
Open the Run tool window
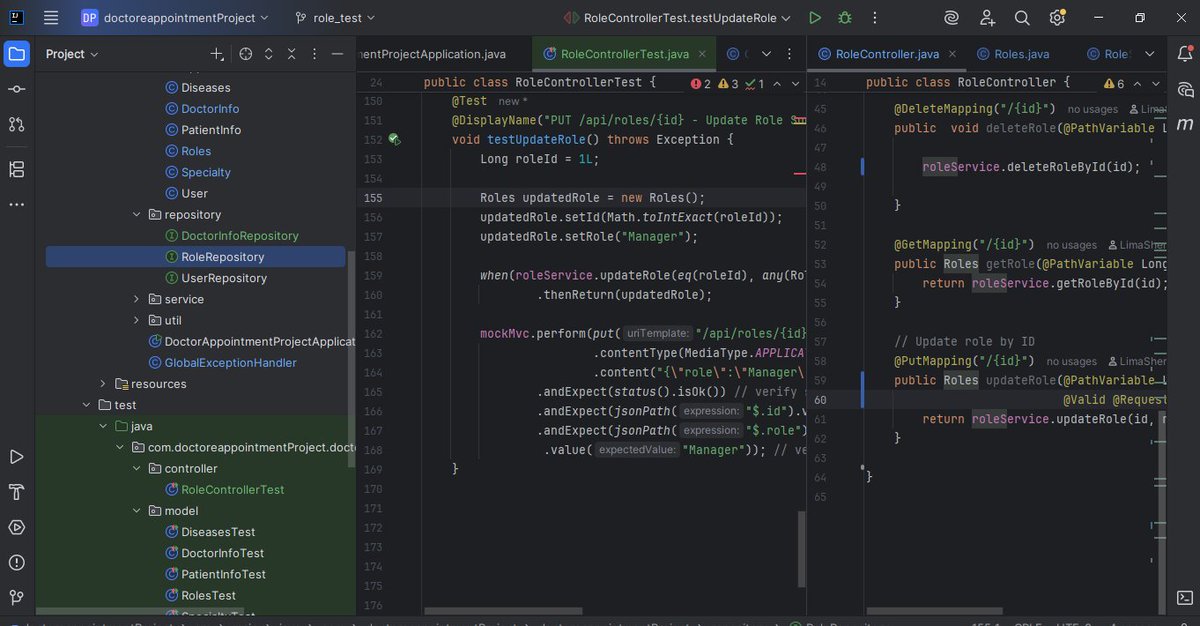pyautogui.click(x=16, y=457)
